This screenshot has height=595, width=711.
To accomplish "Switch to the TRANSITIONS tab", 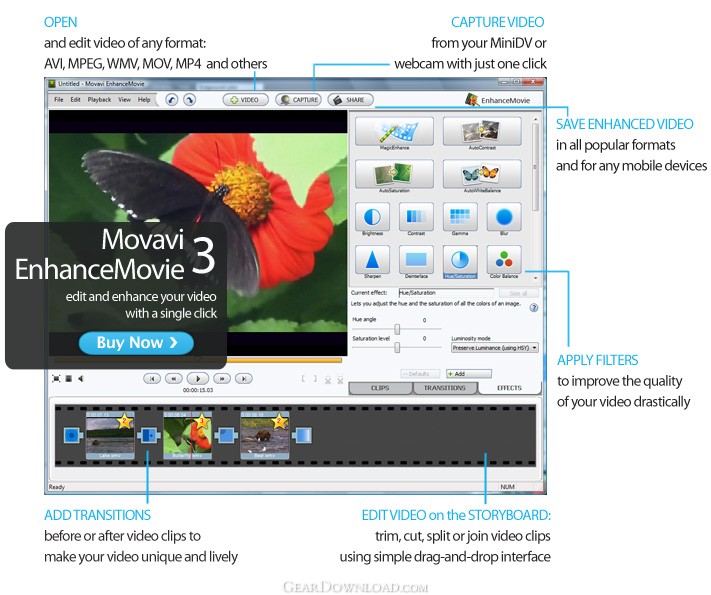I will [444, 388].
